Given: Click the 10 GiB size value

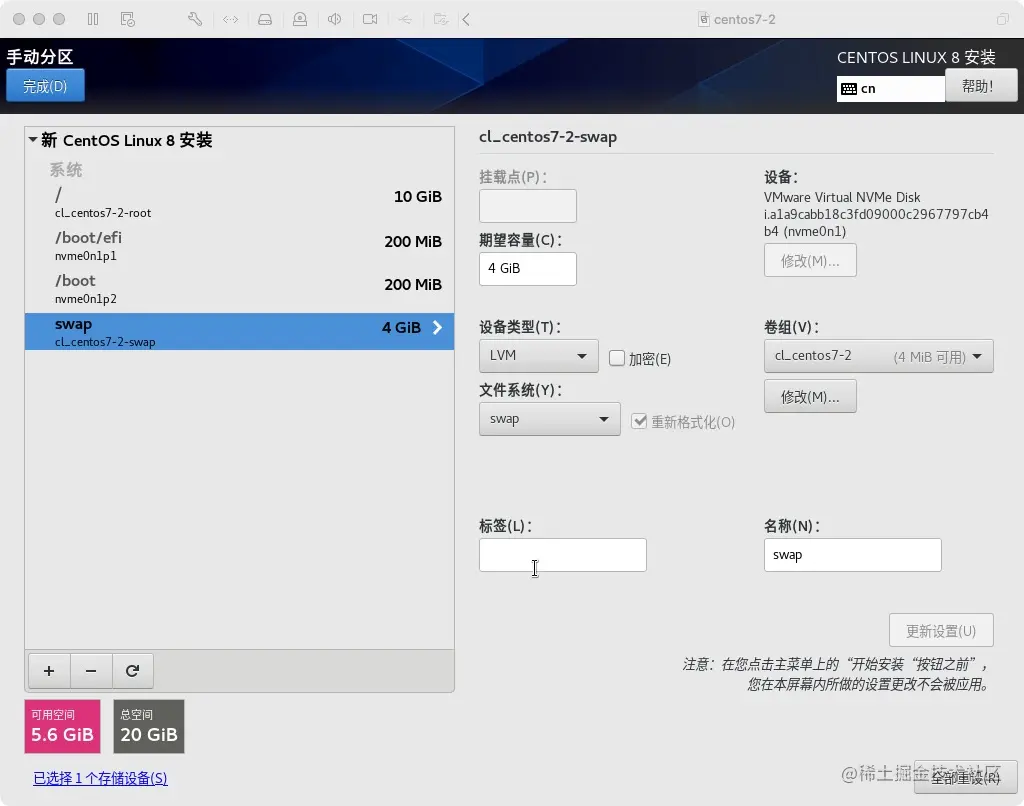Looking at the screenshot, I should pyautogui.click(x=418, y=197).
